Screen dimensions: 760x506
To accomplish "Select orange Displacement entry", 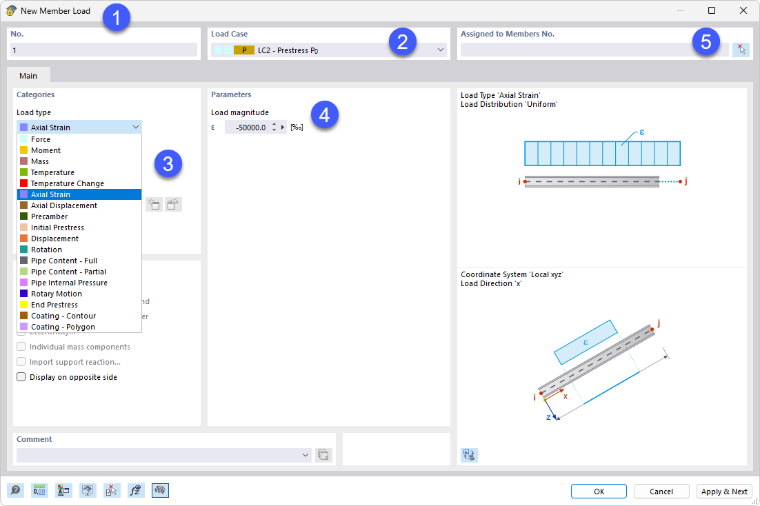I will point(79,238).
